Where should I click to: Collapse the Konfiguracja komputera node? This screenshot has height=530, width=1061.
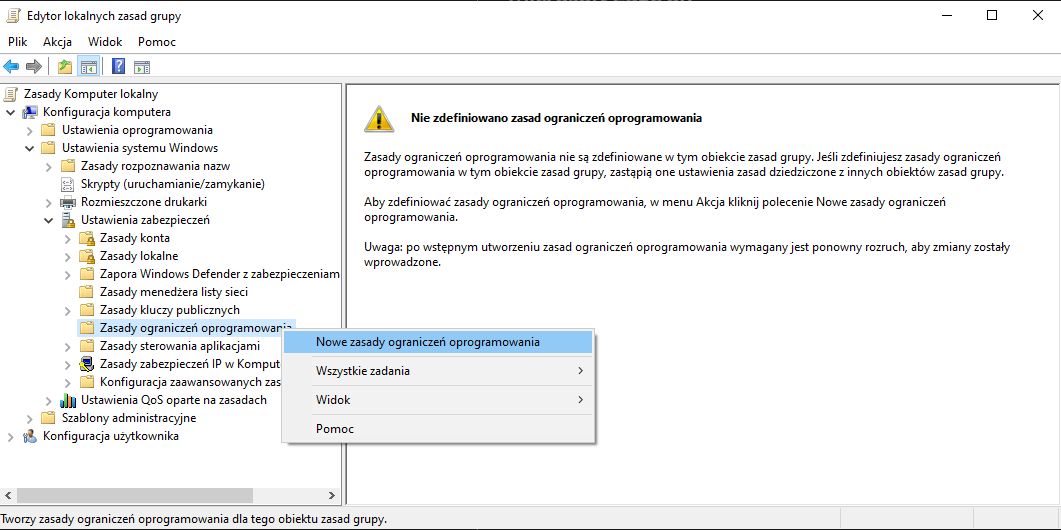tap(11, 112)
